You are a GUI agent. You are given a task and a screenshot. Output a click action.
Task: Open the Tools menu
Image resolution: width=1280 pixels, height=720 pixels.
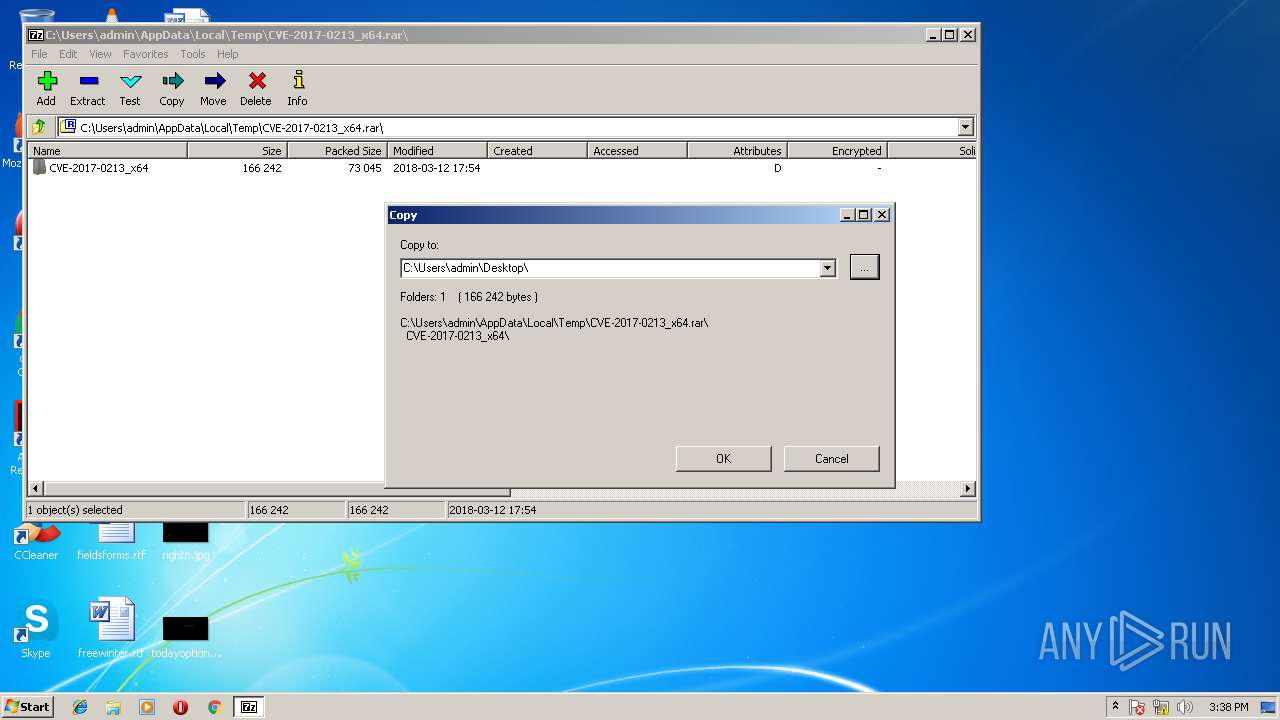193,54
